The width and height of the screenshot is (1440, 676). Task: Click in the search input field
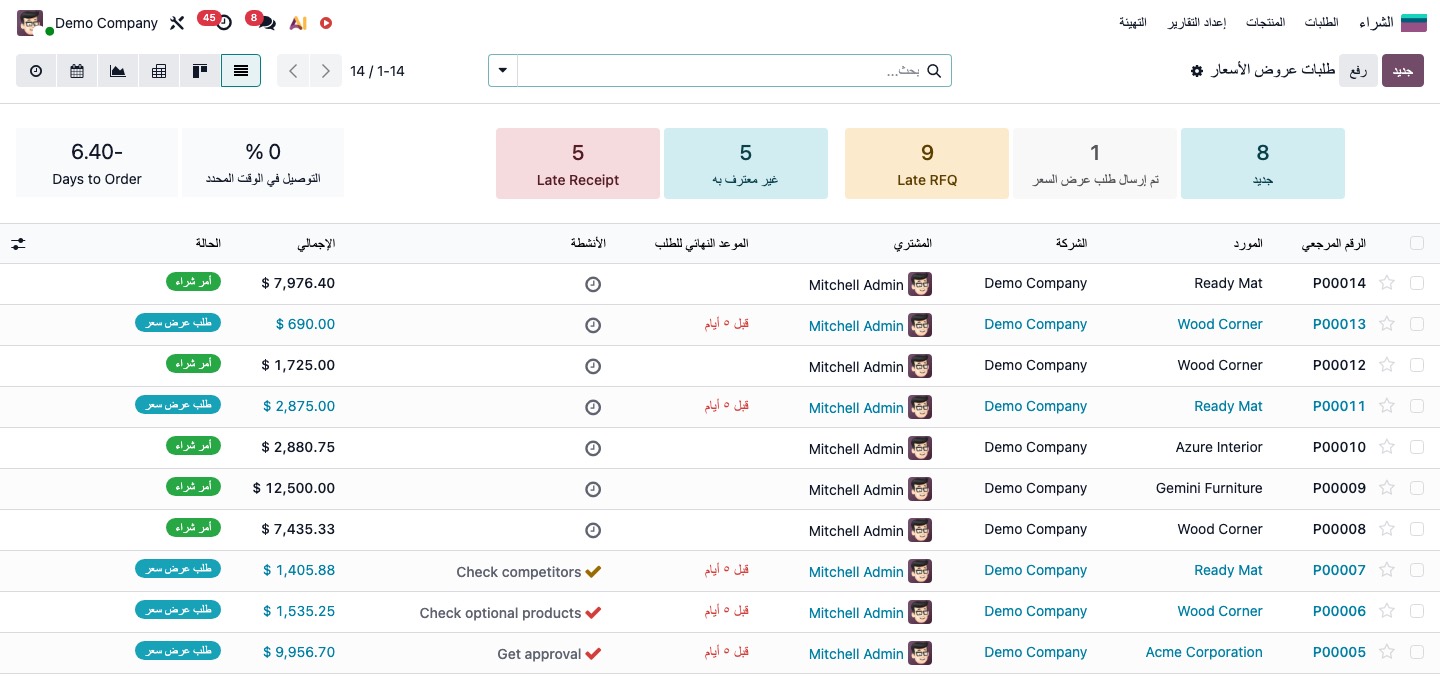tap(720, 71)
